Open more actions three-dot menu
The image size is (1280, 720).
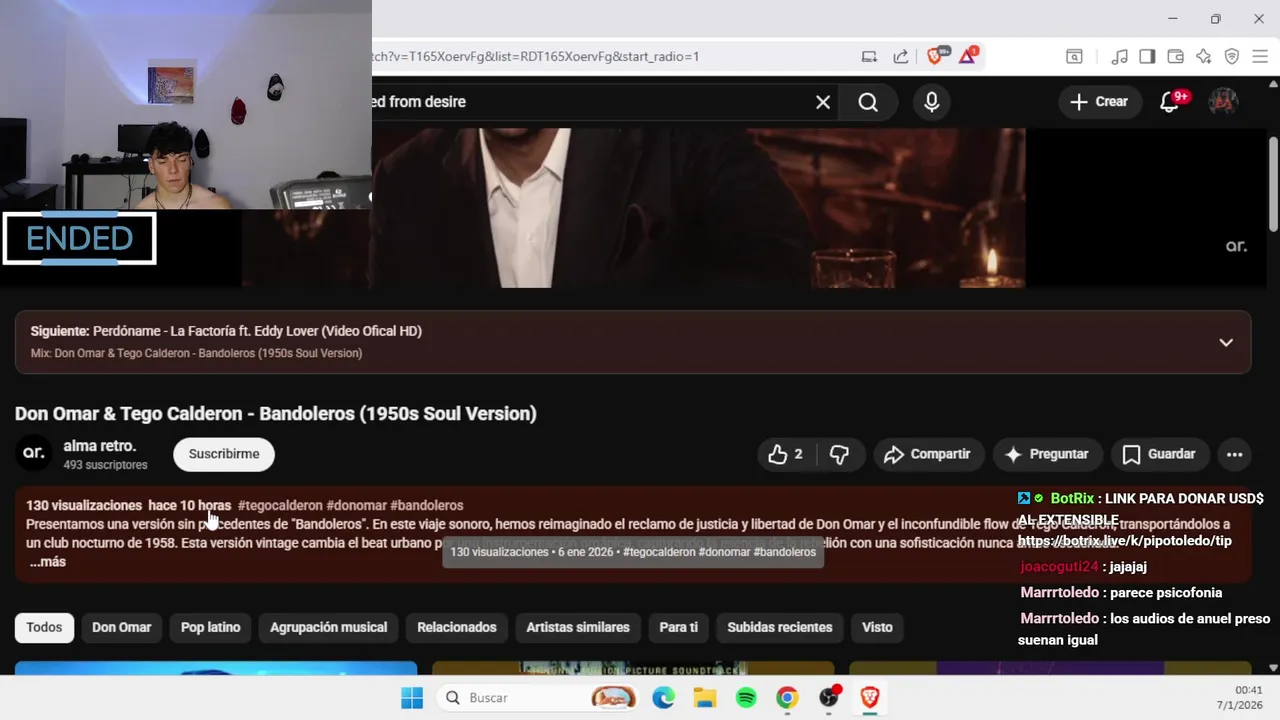point(1235,454)
